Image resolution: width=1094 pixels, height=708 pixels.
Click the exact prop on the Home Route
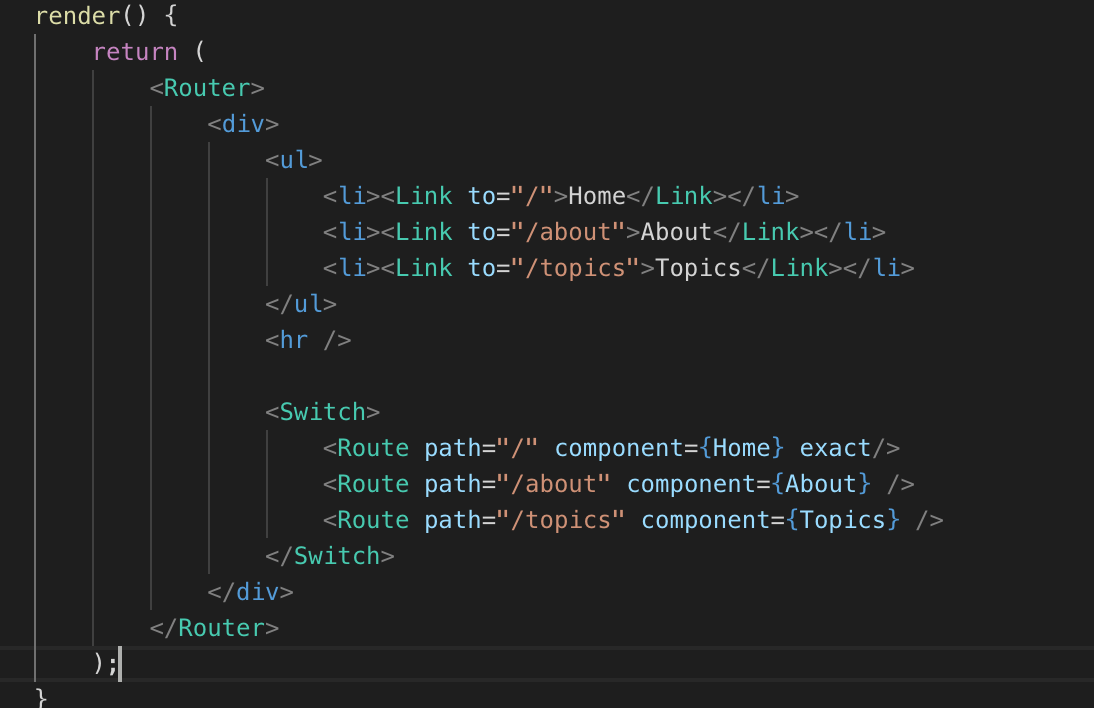[835, 447]
